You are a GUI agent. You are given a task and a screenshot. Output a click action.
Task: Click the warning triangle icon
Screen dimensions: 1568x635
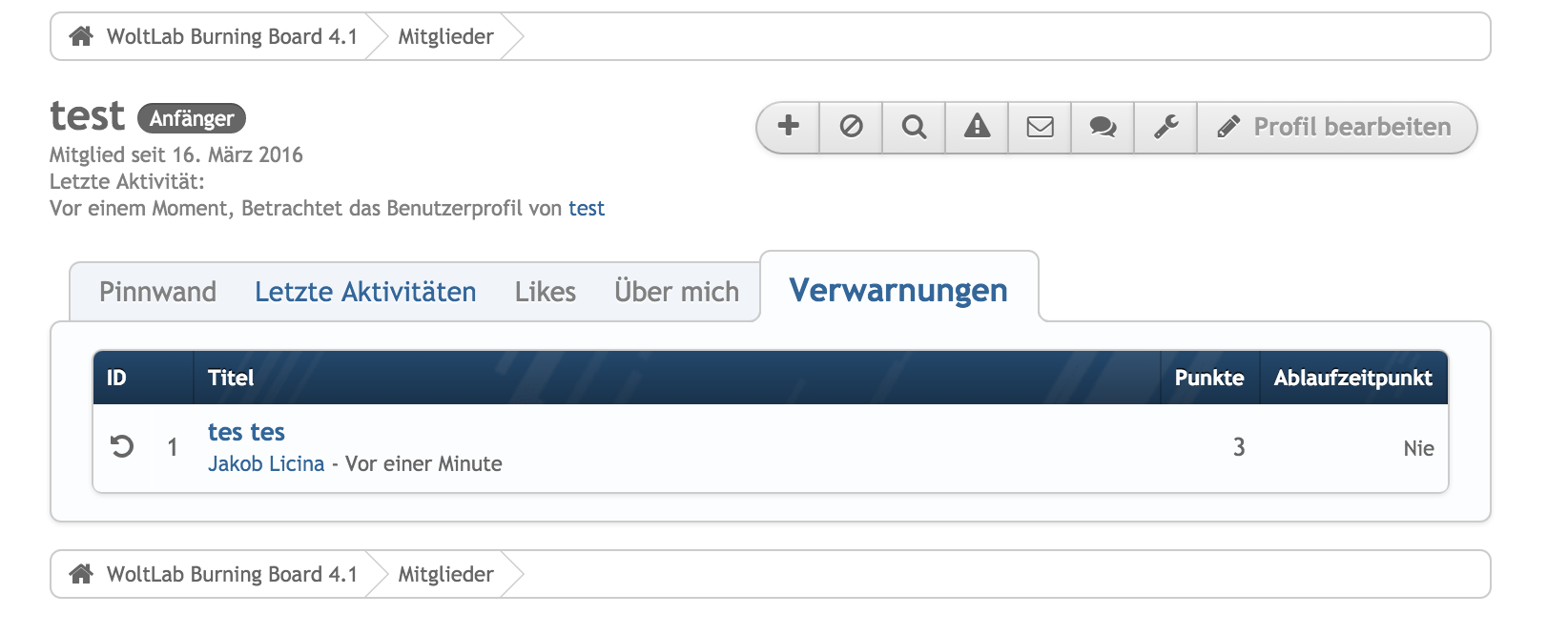[x=977, y=127]
